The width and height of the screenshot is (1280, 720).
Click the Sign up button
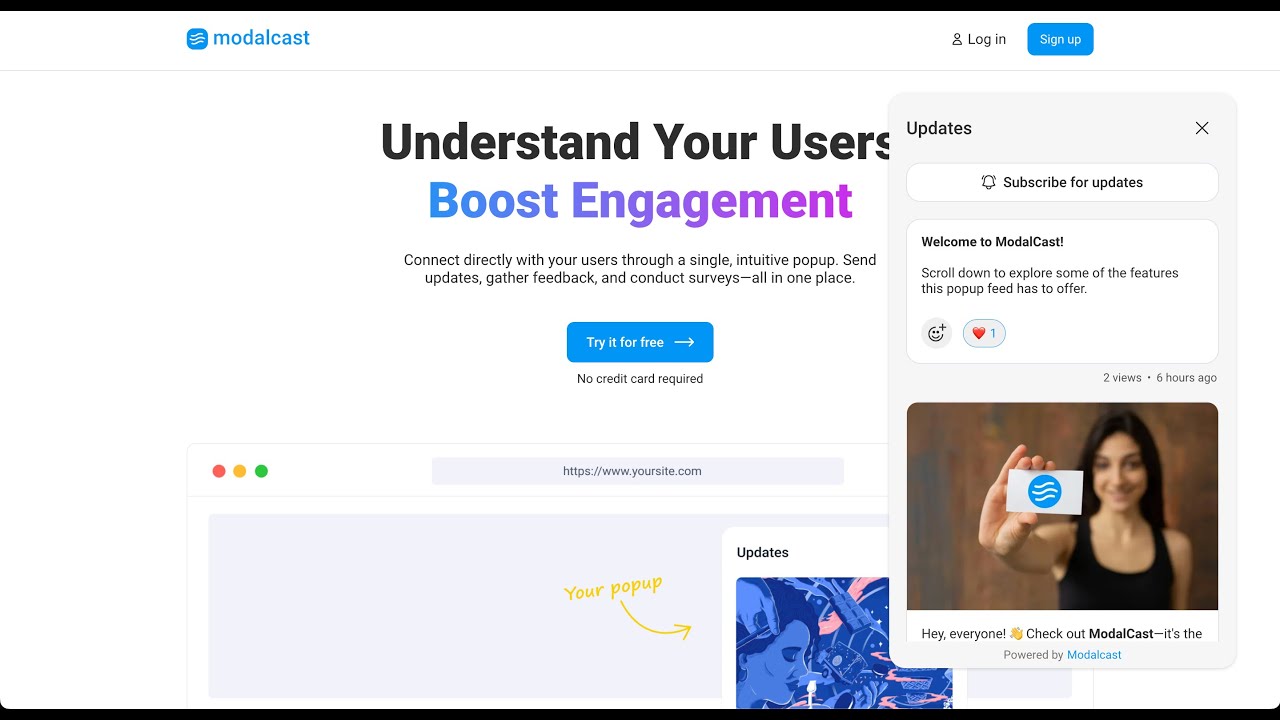[1060, 39]
